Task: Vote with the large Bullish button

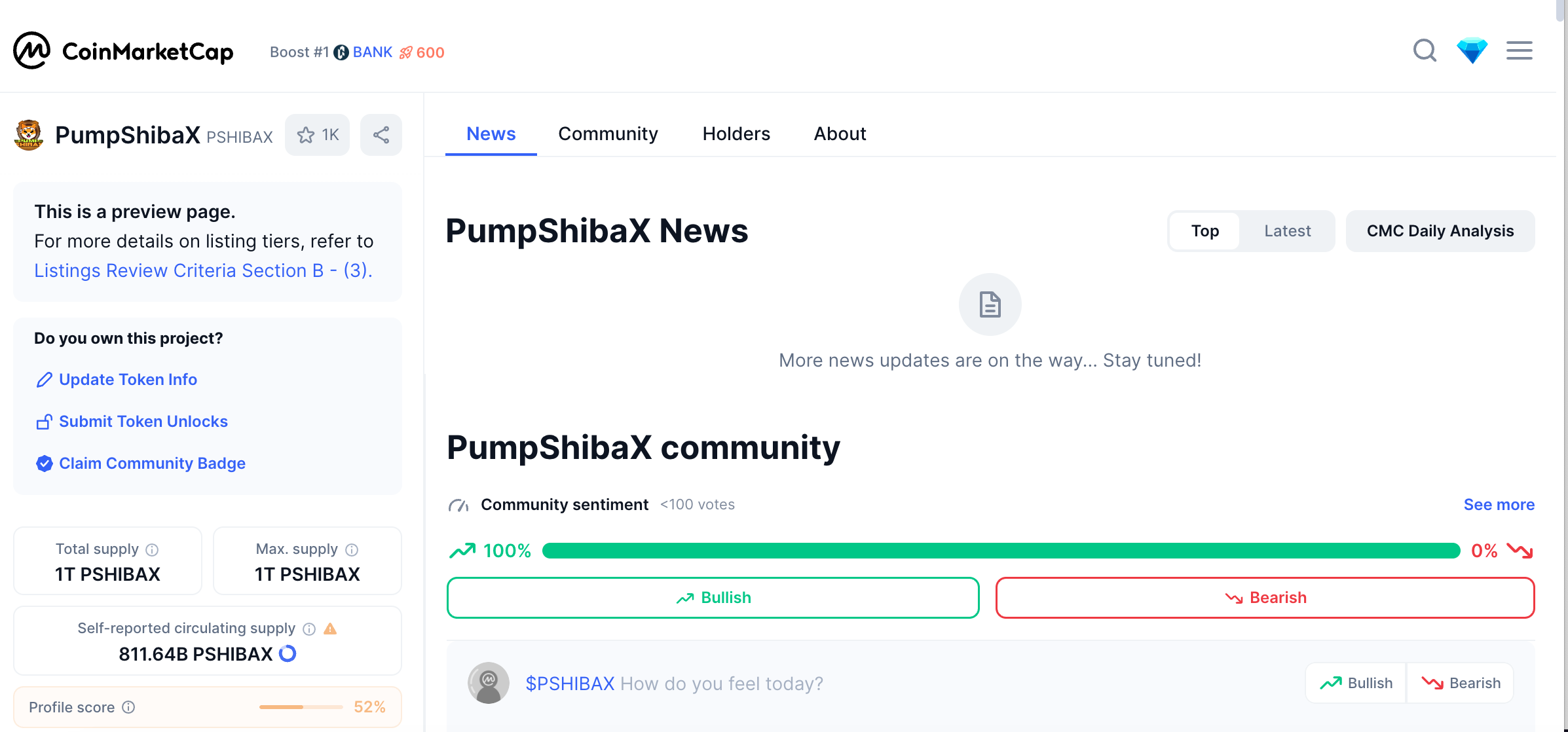Action: [713, 598]
